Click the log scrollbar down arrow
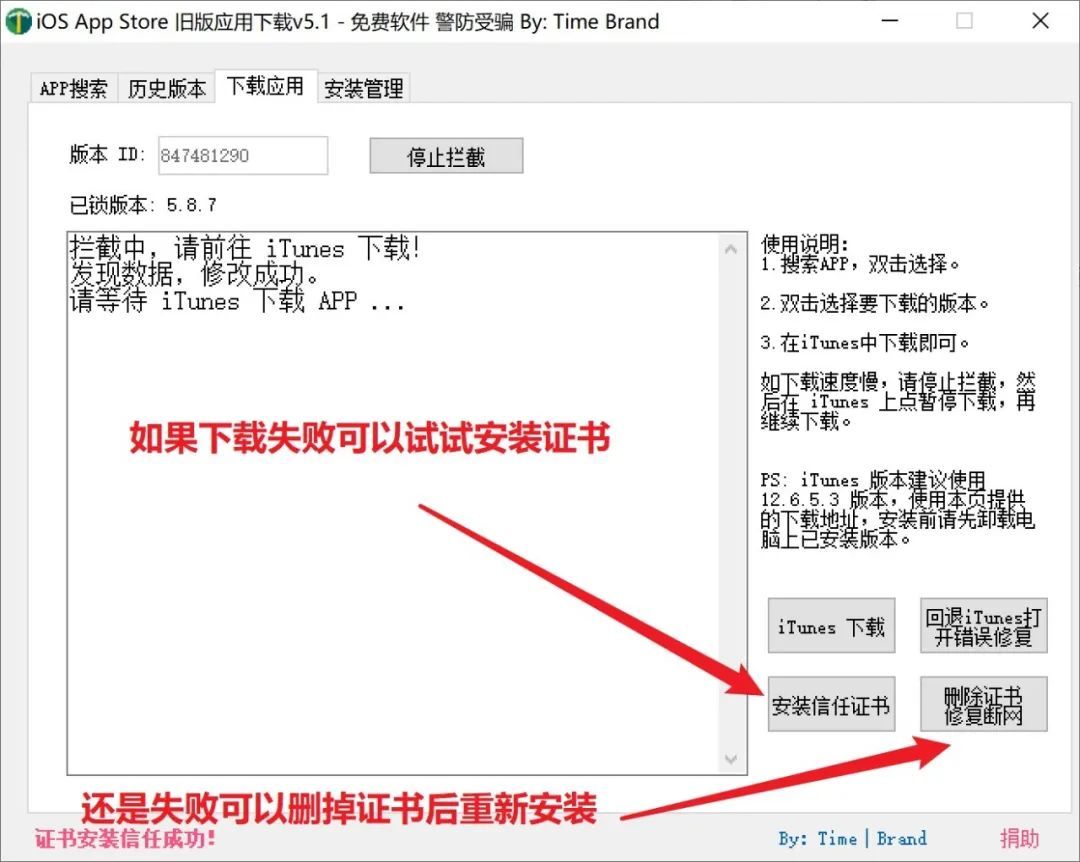The height and width of the screenshot is (862, 1080). click(x=731, y=759)
